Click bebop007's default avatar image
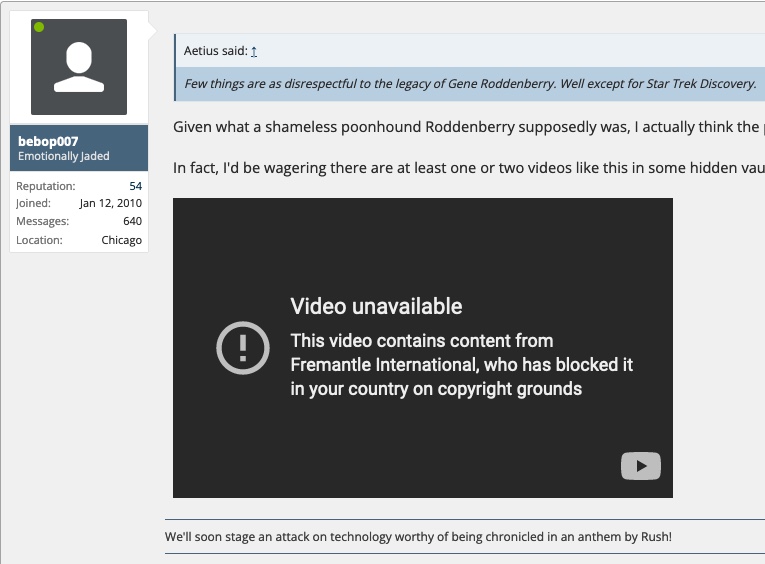Viewport: 765px width, 564px height. (79, 67)
